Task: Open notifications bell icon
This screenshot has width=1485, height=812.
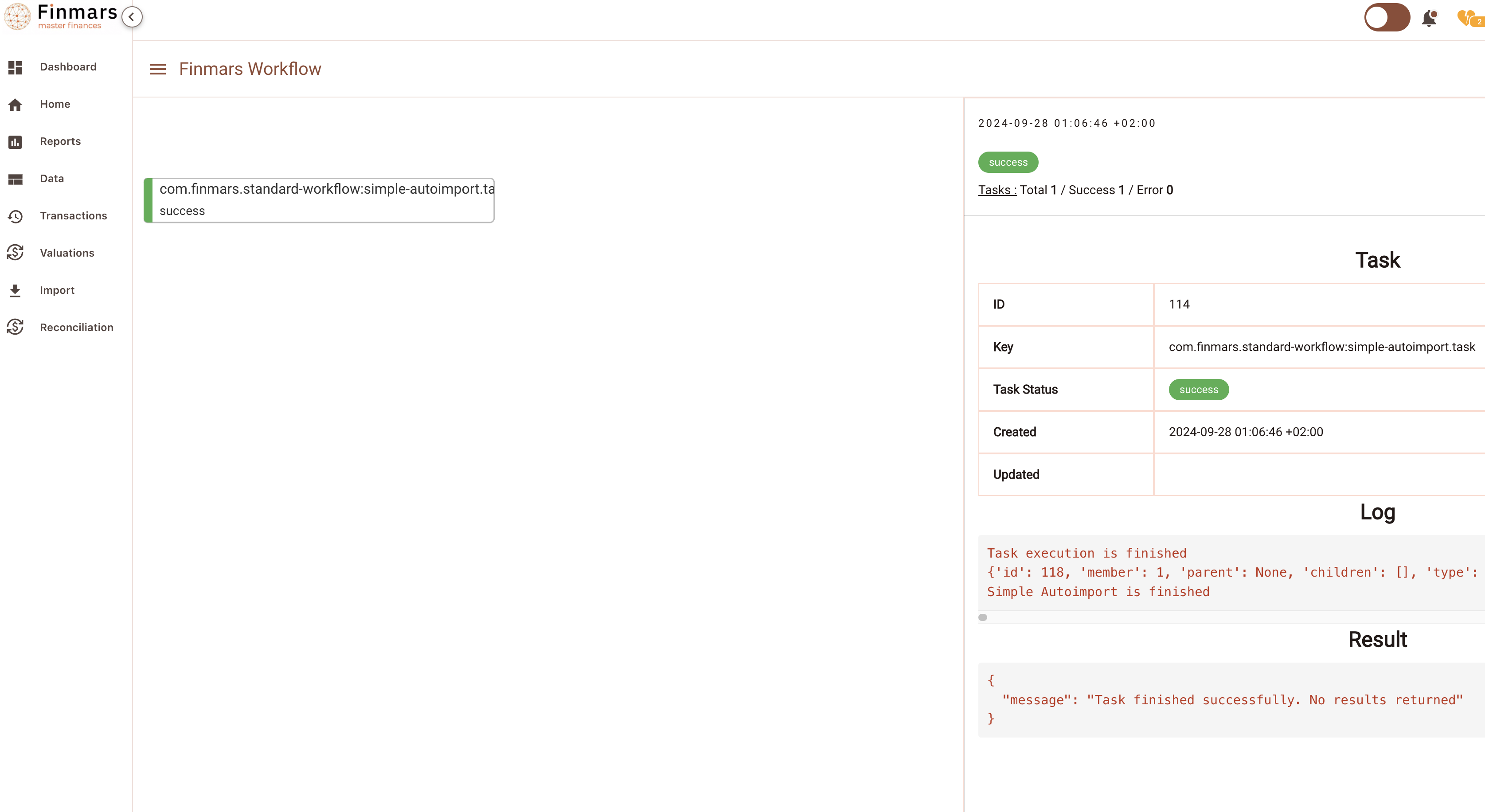Action: pos(1429,18)
